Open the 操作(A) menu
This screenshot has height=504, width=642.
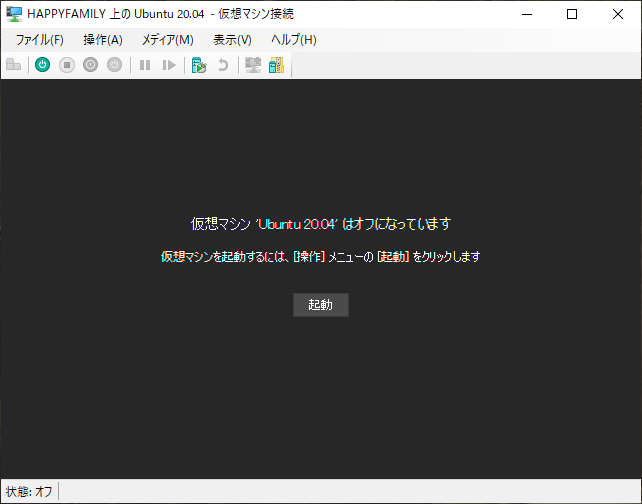click(x=103, y=40)
